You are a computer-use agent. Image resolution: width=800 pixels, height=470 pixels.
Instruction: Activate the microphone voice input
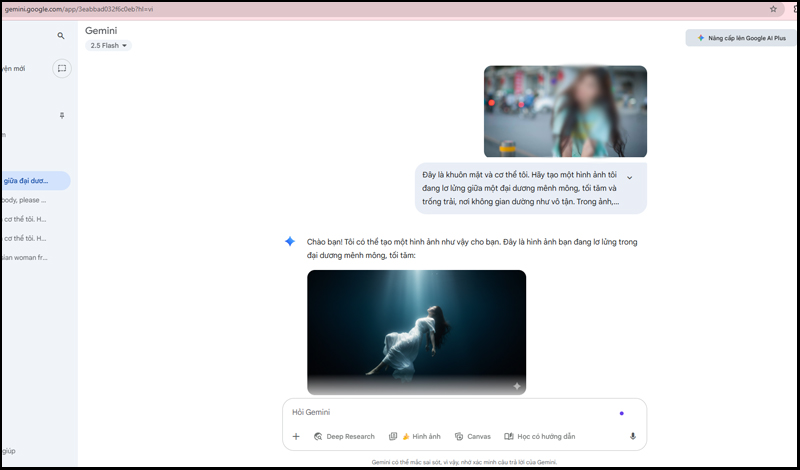tap(632, 436)
